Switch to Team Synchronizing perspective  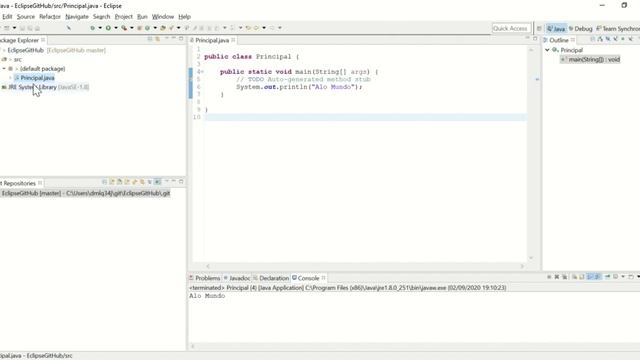coord(618,29)
